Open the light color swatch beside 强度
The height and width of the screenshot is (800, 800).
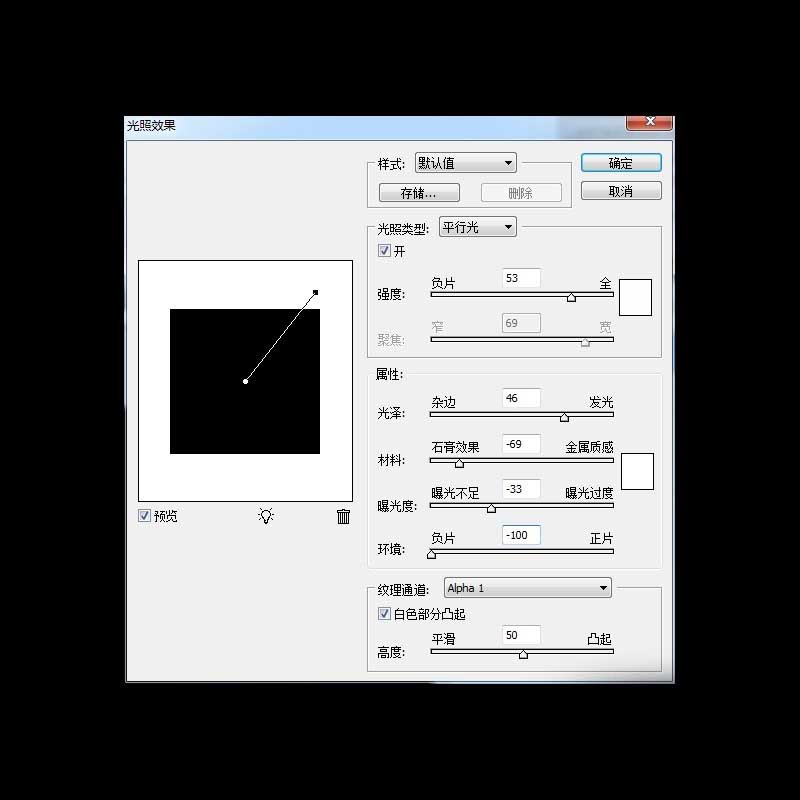click(636, 296)
